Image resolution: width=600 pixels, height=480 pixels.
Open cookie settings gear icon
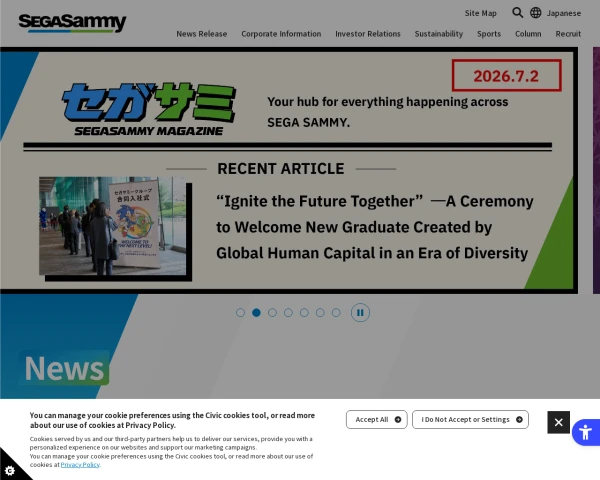click(x=10, y=470)
